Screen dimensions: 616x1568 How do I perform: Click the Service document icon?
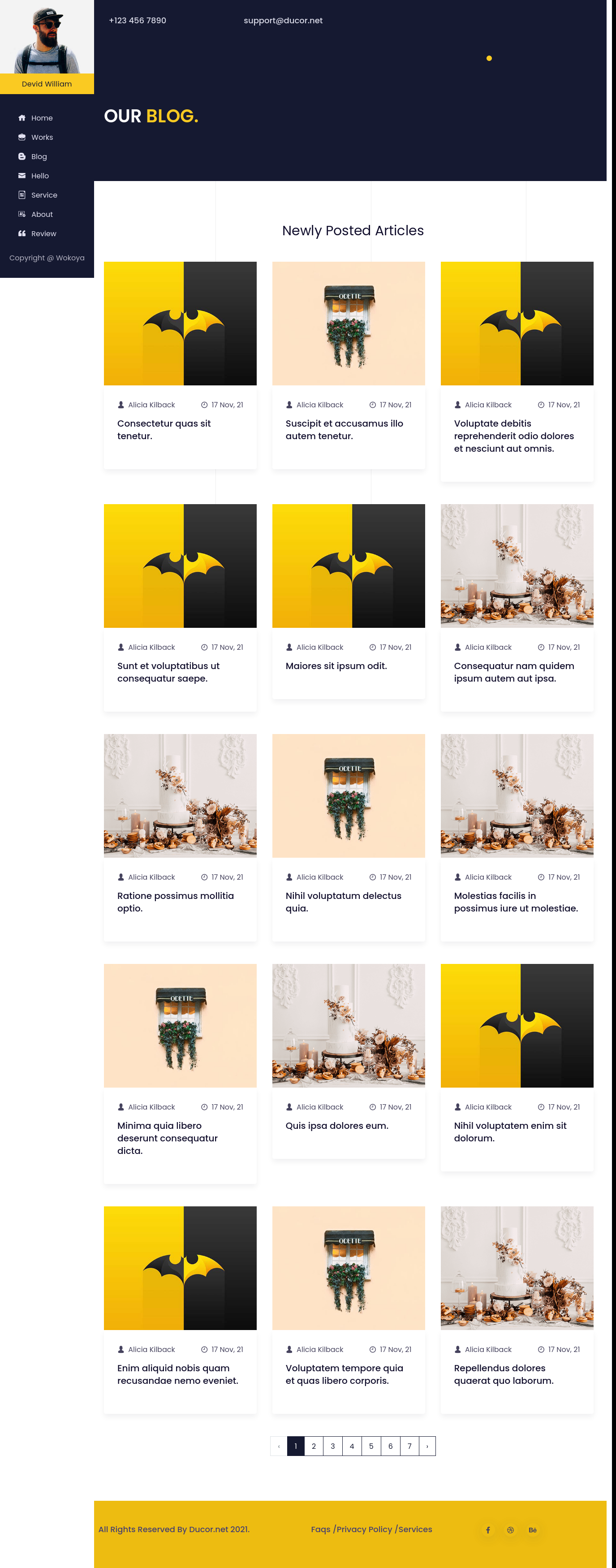click(22, 195)
